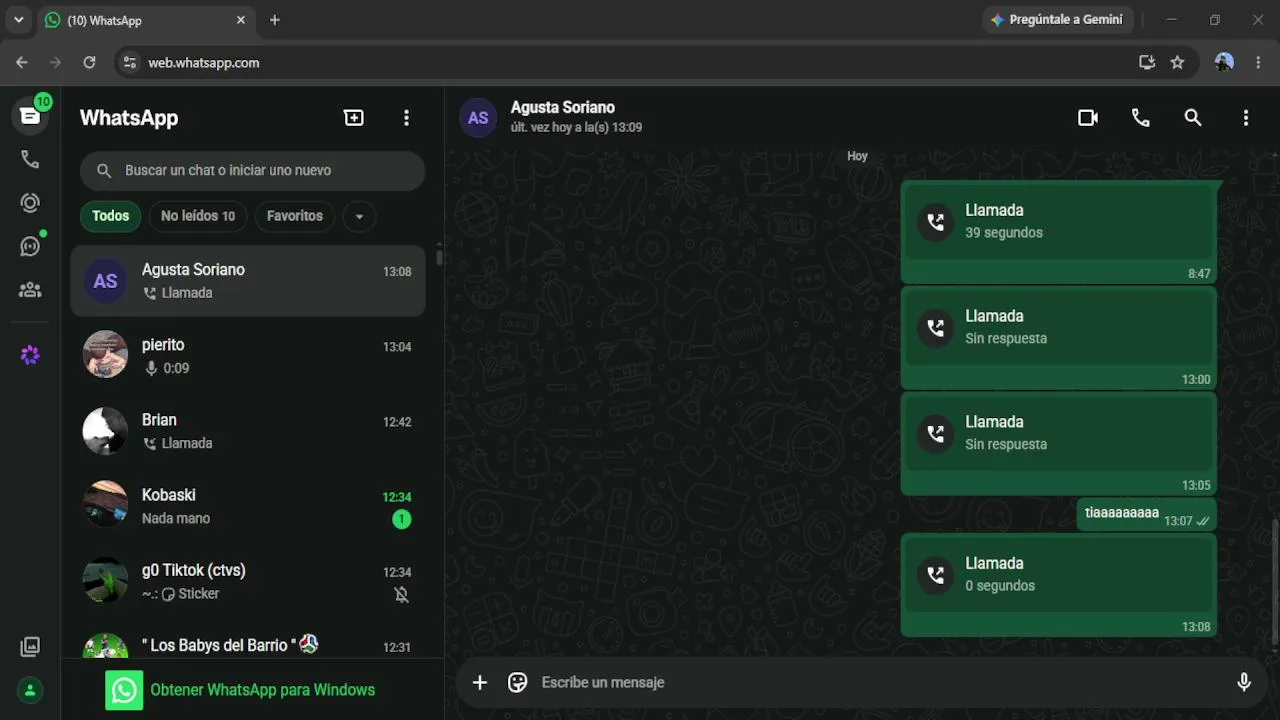Click the search chat input field
Viewport: 1280px width, 720px height.
252,171
